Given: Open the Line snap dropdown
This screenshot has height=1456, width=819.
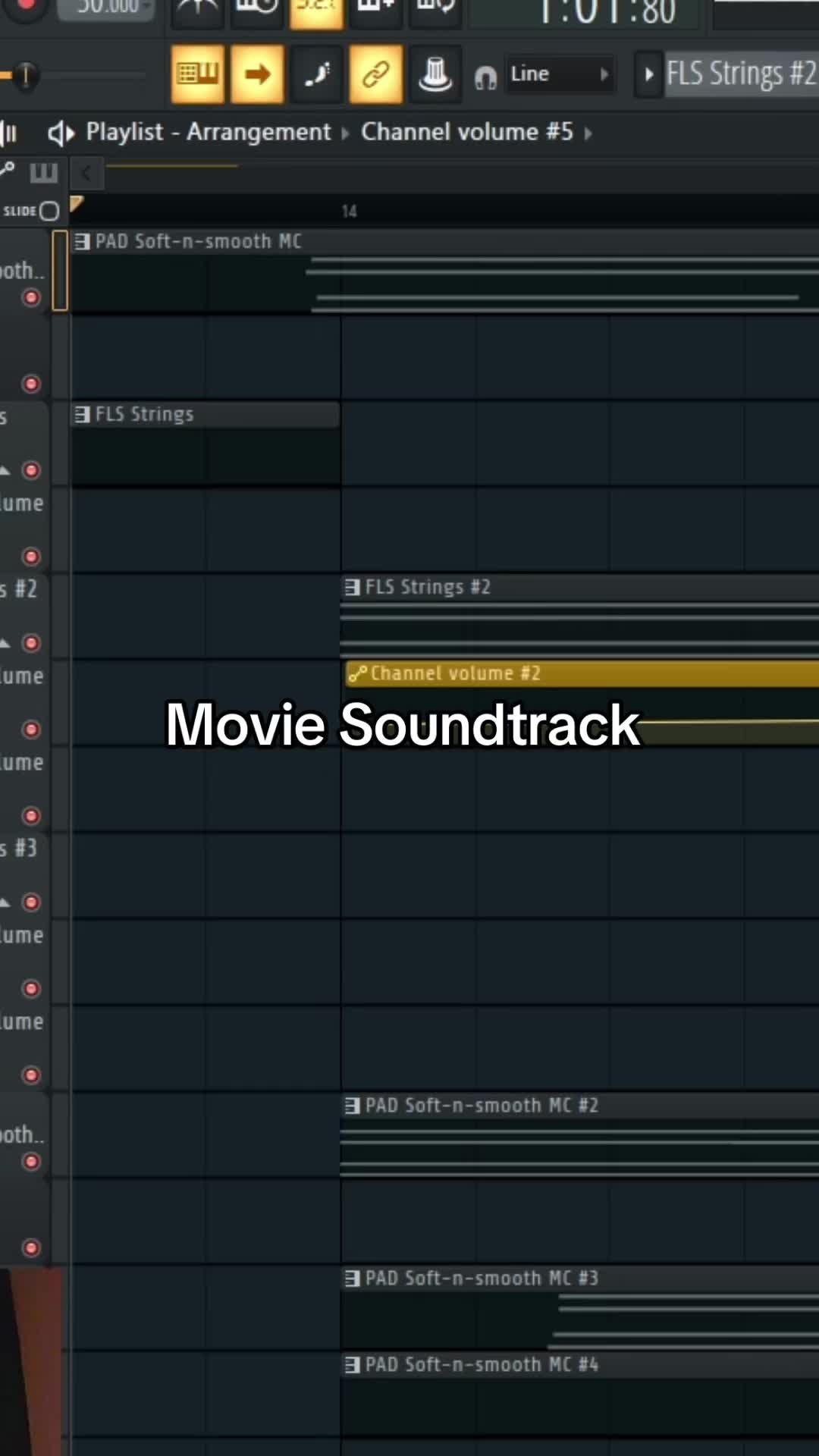Looking at the screenshot, I should [560, 74].
